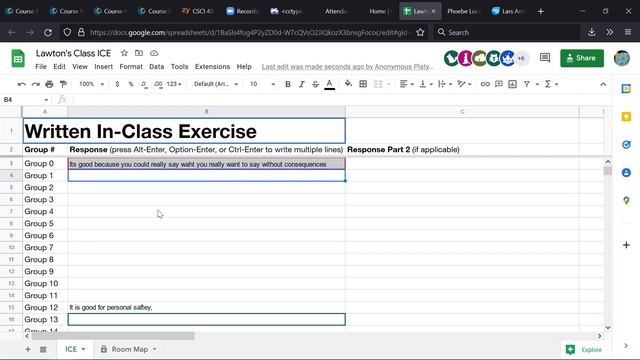Toggle strikethrough formatting
The image size is (640, 360).
point(315,84)
